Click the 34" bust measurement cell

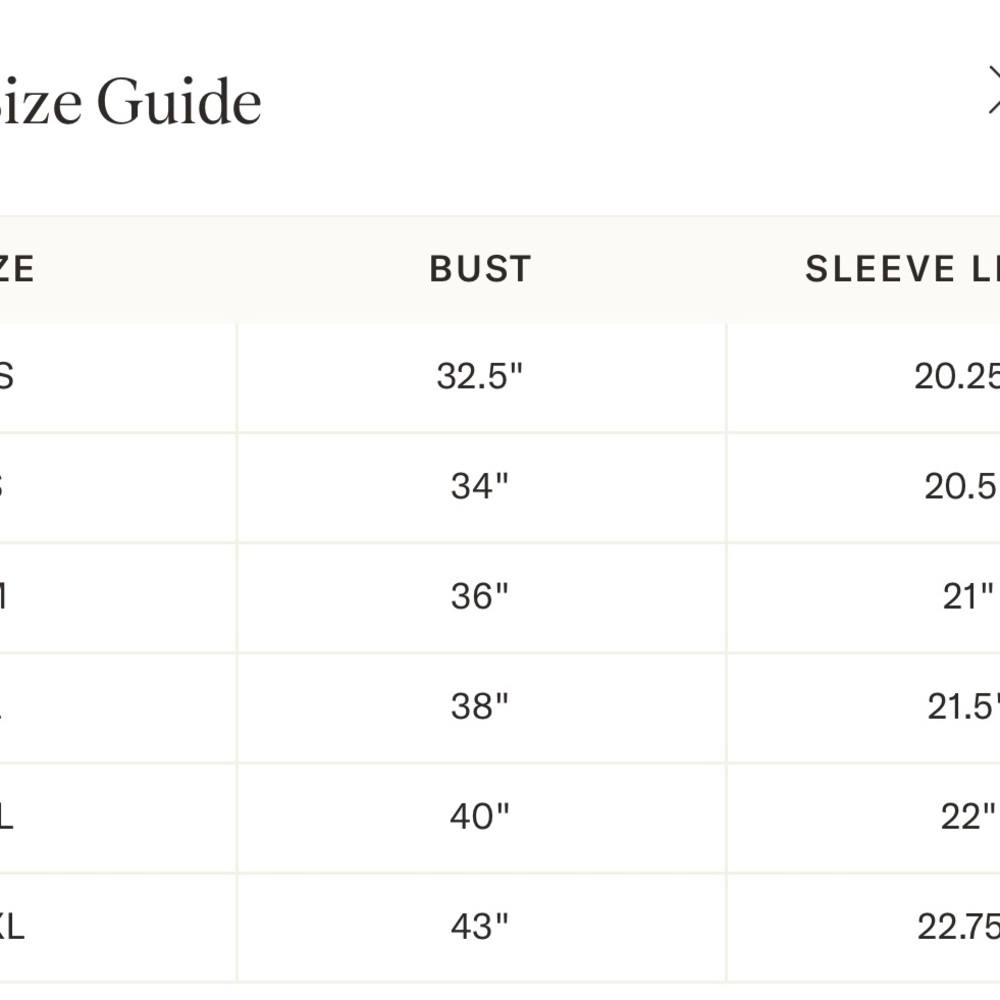482,488
